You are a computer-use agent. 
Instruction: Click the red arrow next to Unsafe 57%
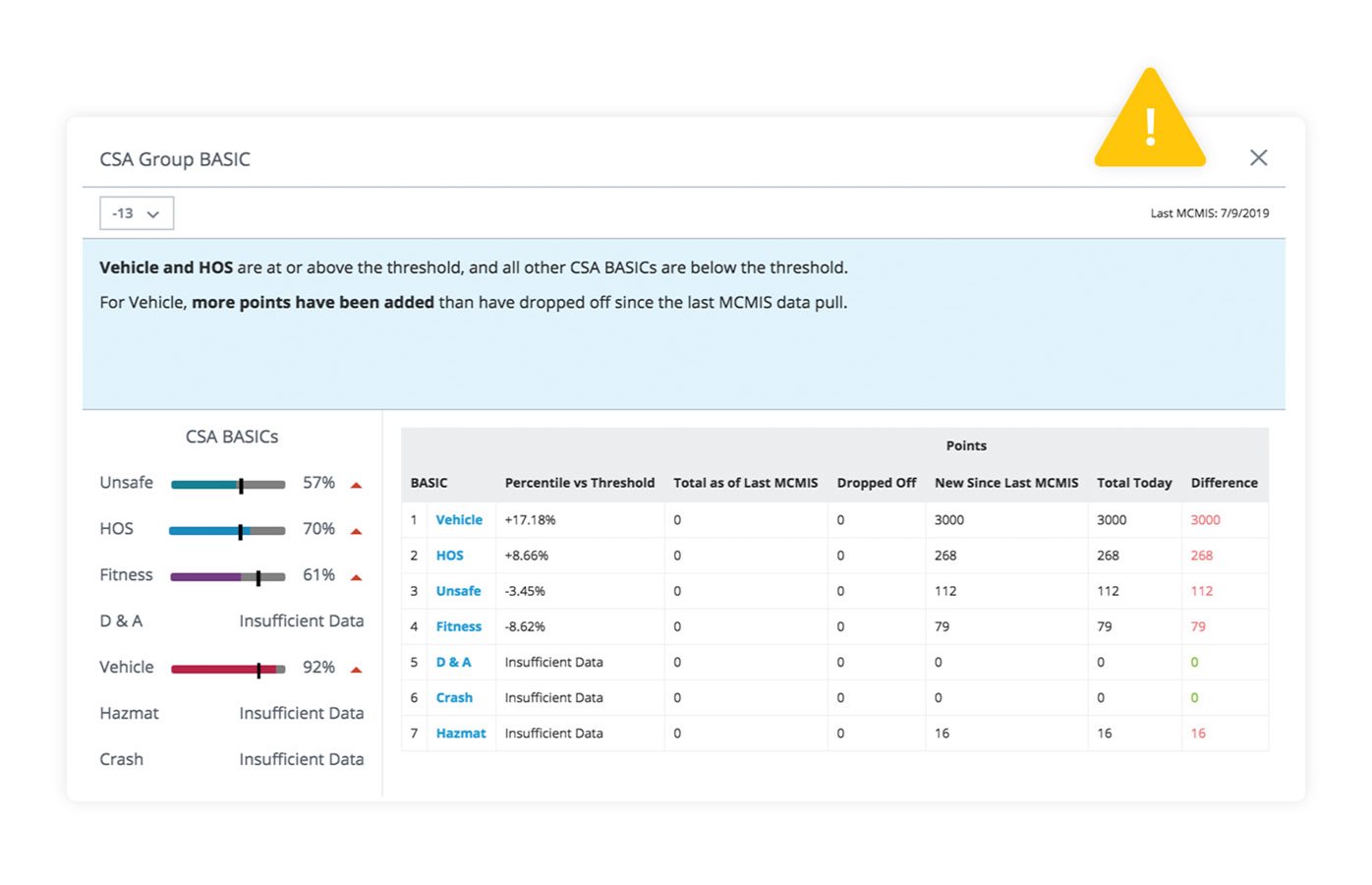(357, 485)
